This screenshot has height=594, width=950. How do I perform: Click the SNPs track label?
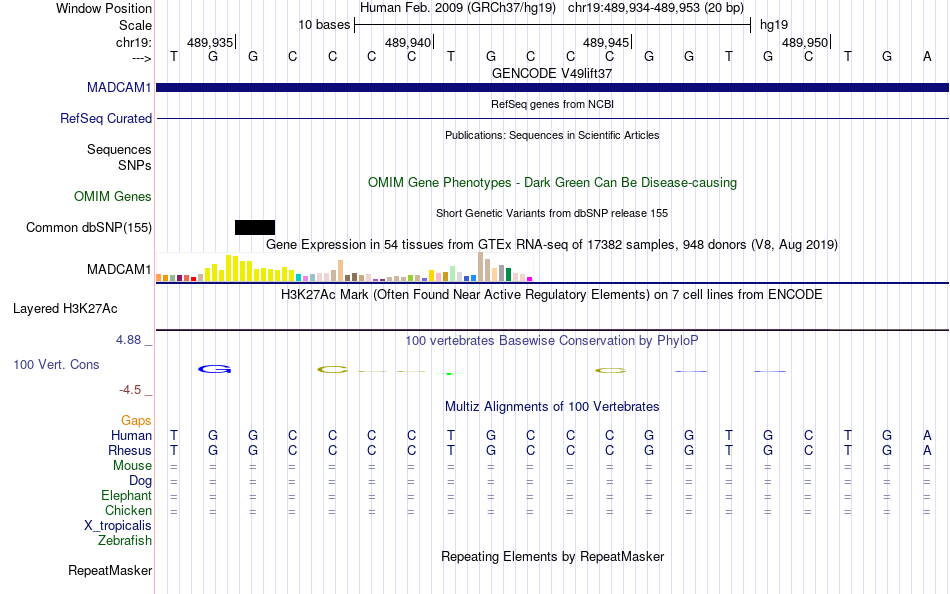[135, 165]
